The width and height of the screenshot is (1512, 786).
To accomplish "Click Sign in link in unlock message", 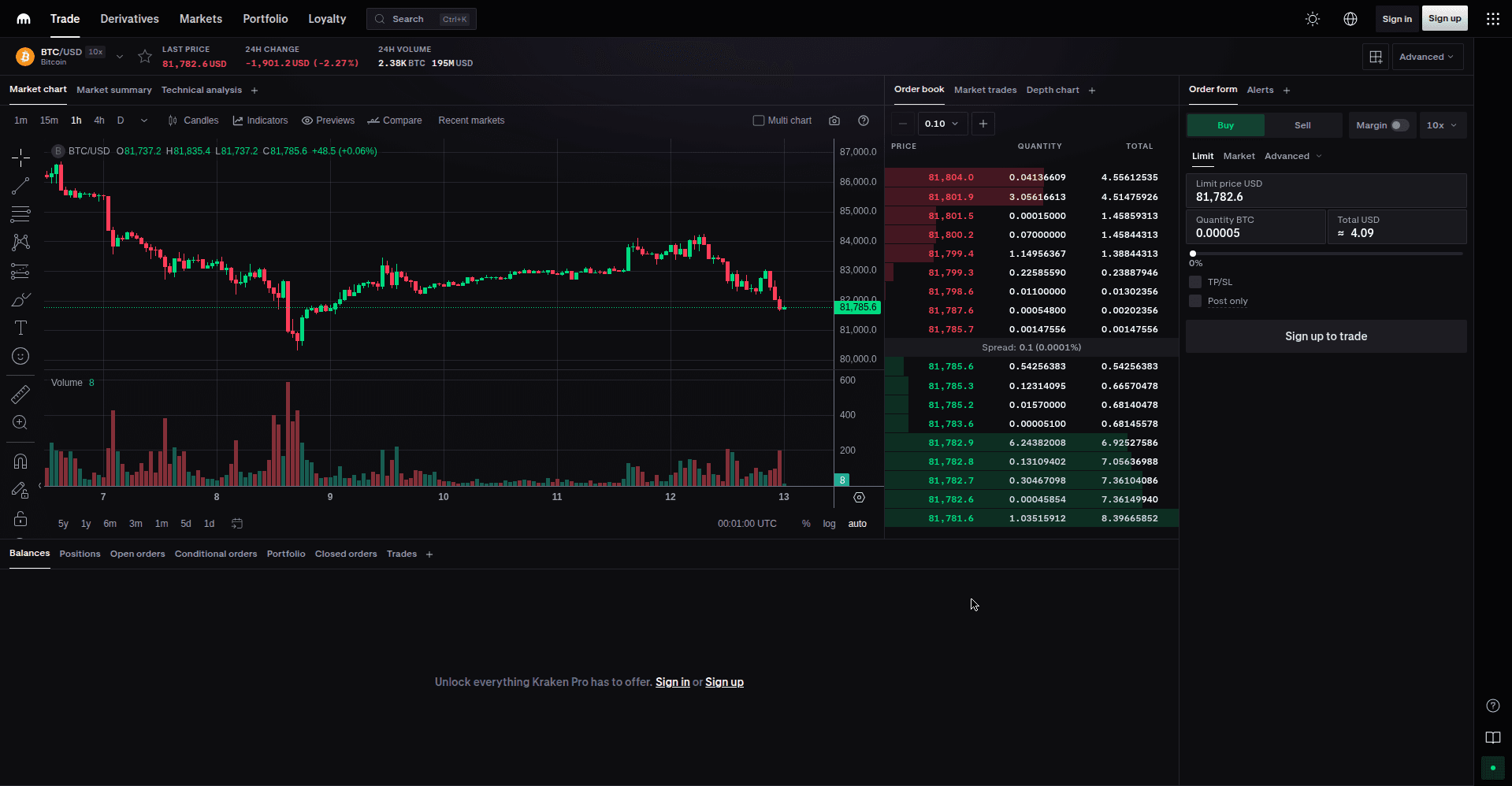I will point(672,682).
